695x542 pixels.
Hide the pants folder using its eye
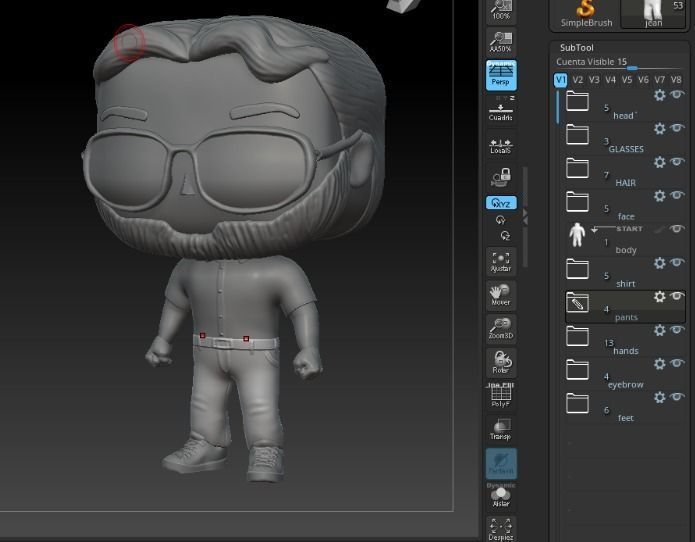[677, 296]
